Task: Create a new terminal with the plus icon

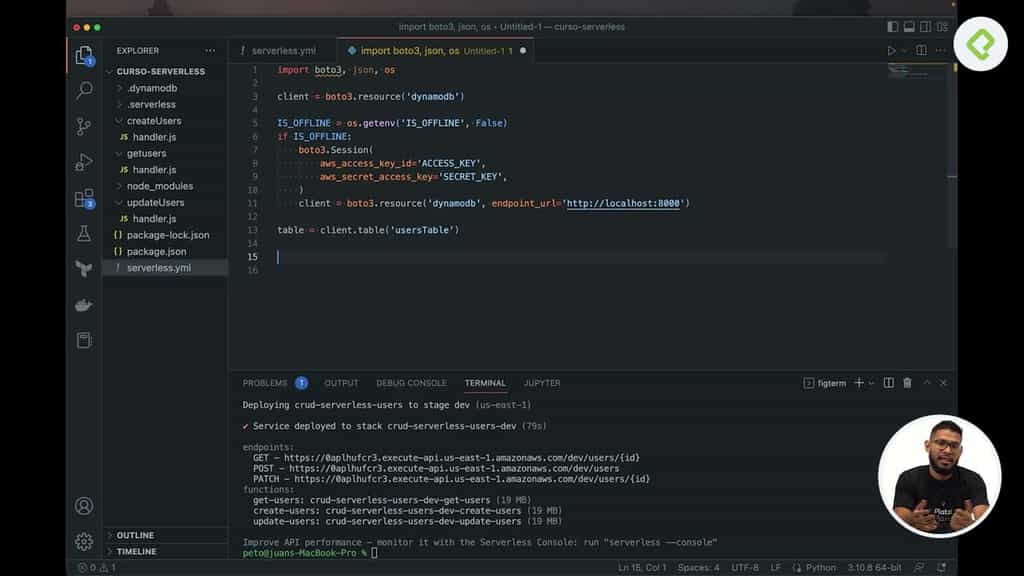Action: click(x=857, y=382)
